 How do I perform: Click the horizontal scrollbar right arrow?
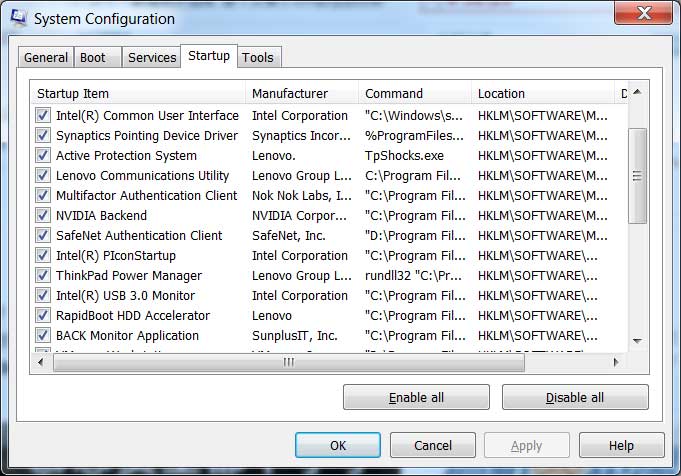click(616, 362)
